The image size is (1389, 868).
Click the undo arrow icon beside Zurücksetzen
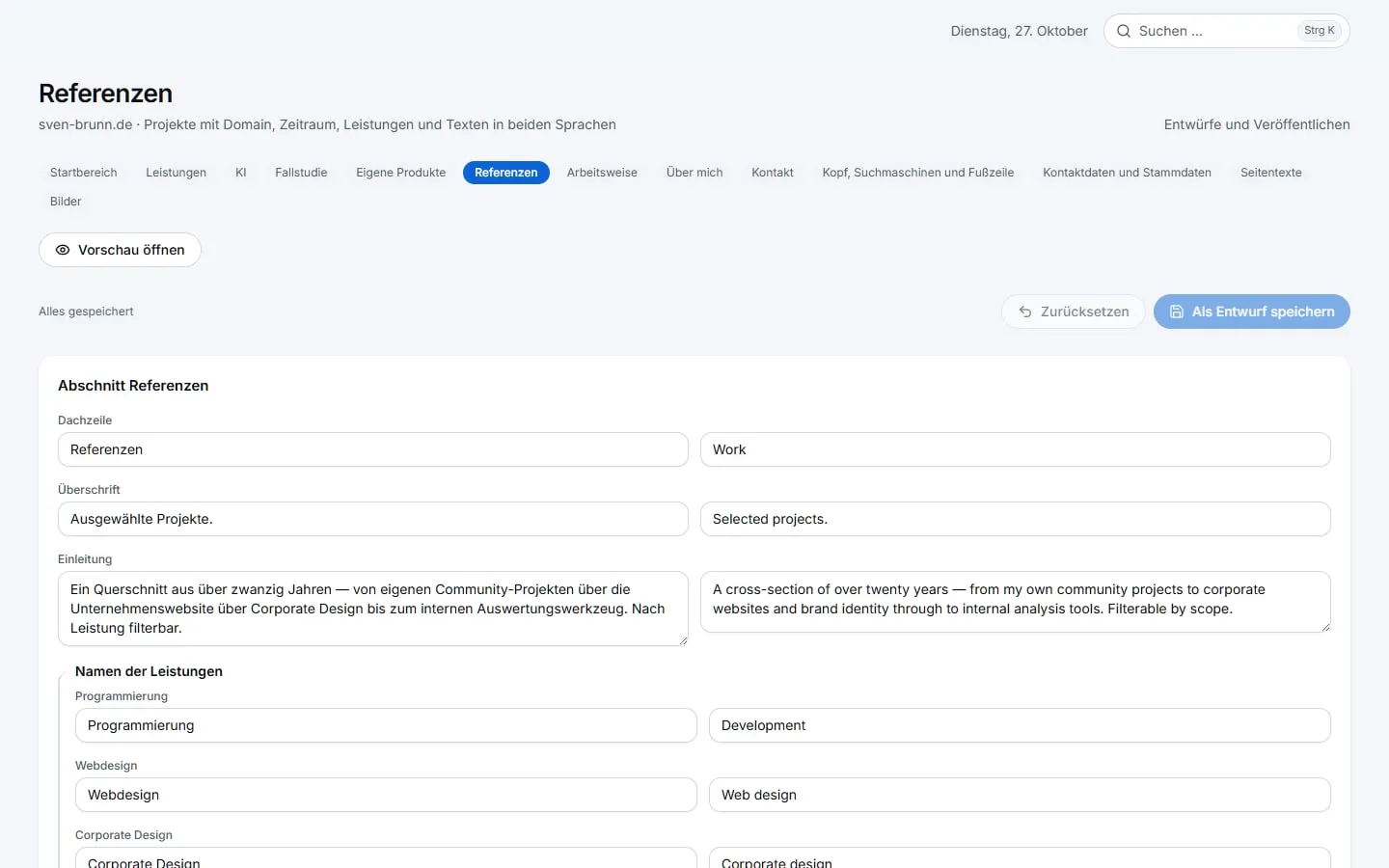[x=1025, y=312]
